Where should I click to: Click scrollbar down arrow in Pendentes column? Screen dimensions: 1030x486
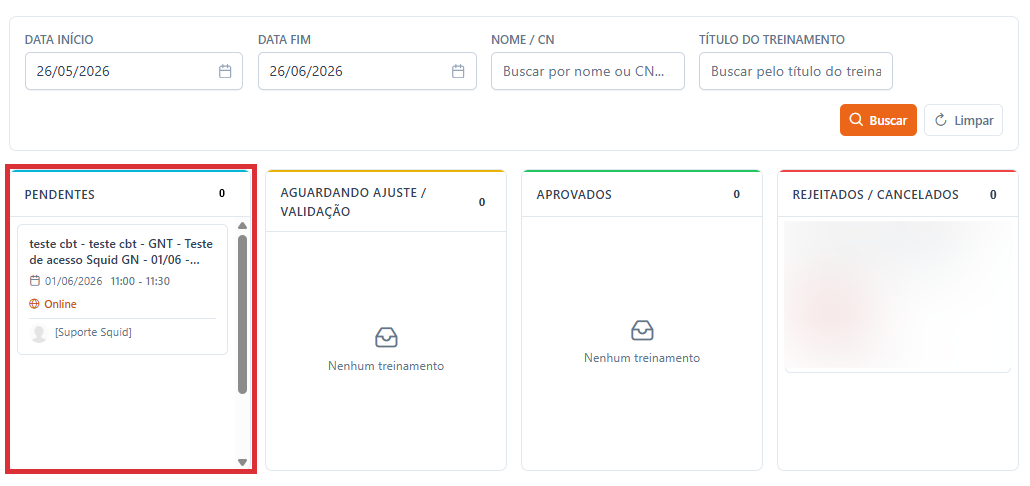point(242,462)
